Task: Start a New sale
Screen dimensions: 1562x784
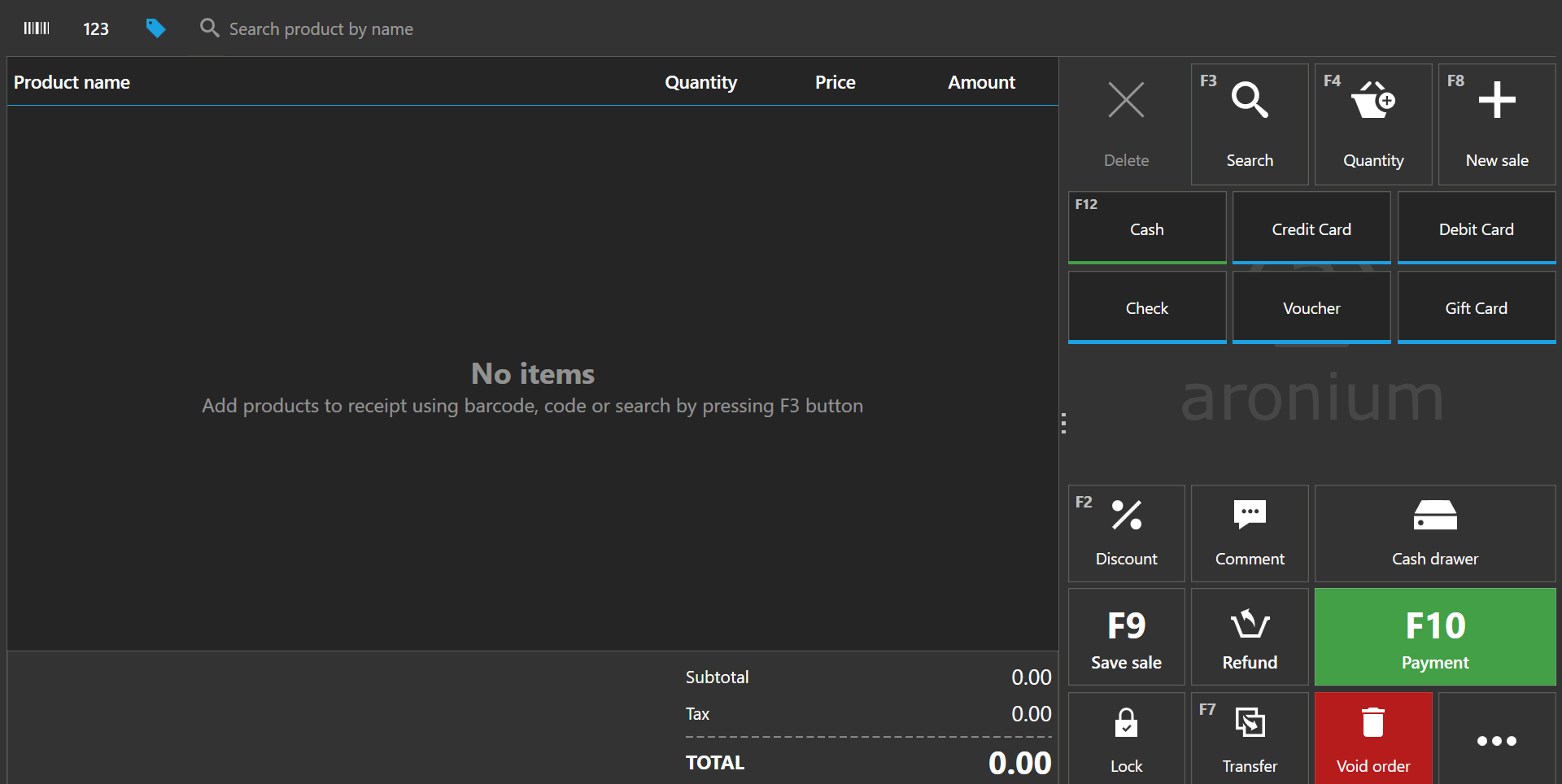Action: pyautogui.click(x=1496, y=124)
